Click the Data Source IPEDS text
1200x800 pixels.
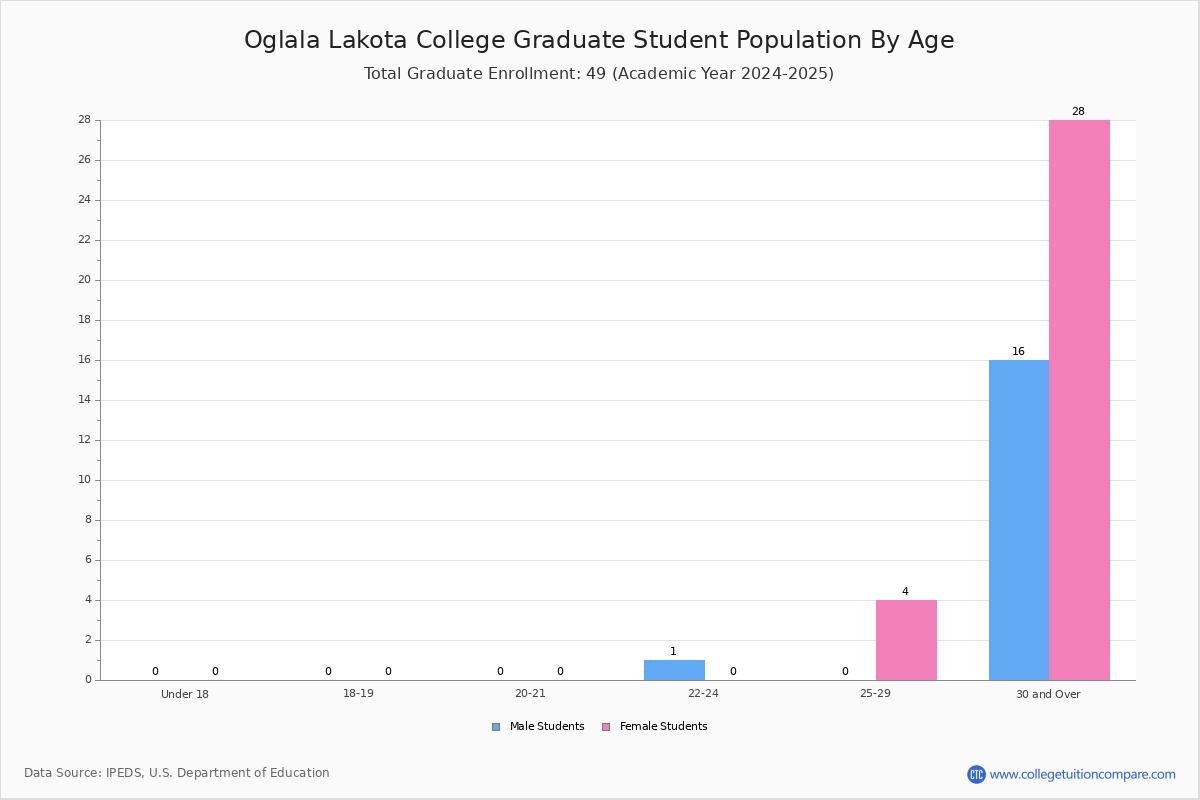pos(177,773)
